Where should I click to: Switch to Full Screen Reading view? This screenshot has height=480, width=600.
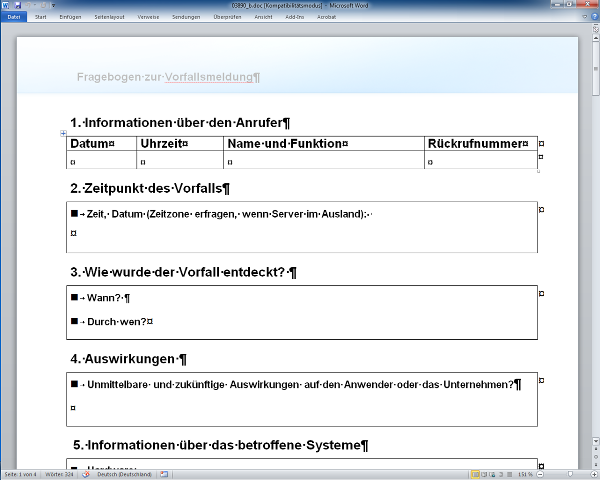point(485,473)
